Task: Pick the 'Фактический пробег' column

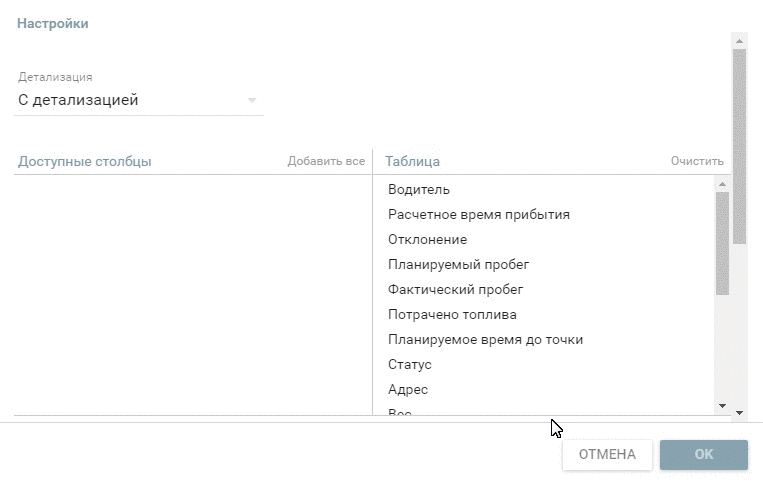Action: coord(456,289)
